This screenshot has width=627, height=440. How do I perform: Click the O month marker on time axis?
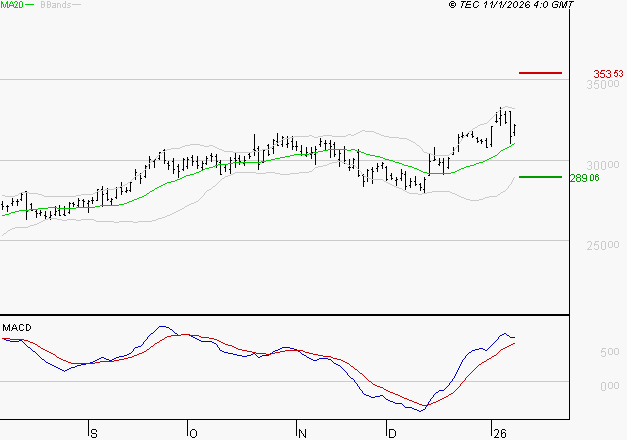tap(192, 433)
